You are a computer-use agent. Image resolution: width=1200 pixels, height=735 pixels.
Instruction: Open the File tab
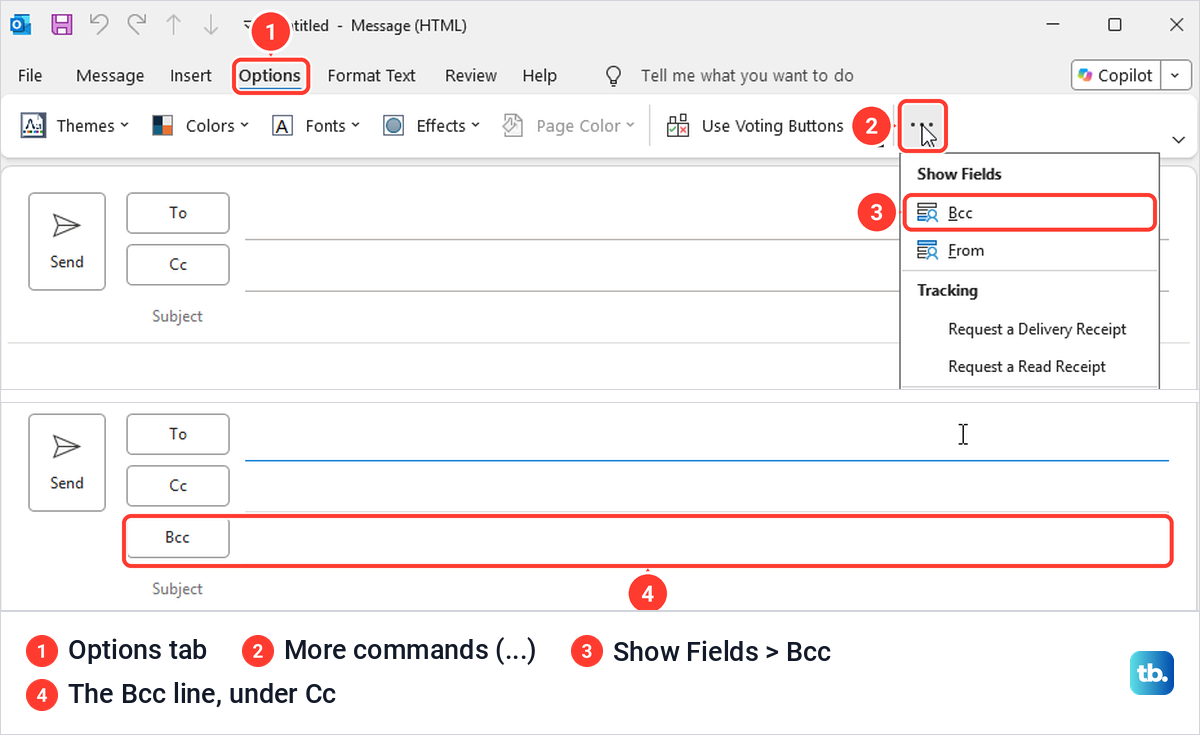30,75
